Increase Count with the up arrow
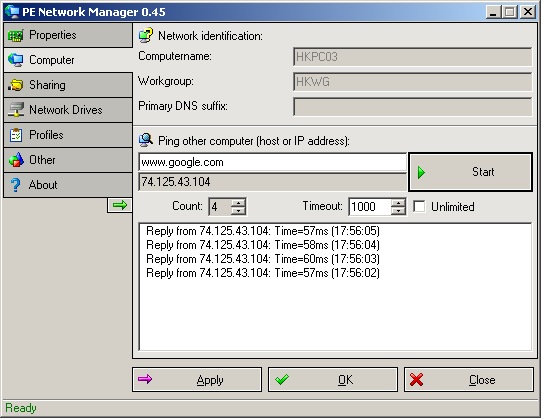541x418 pixels. pyautogui.click(x=238, y=203)
